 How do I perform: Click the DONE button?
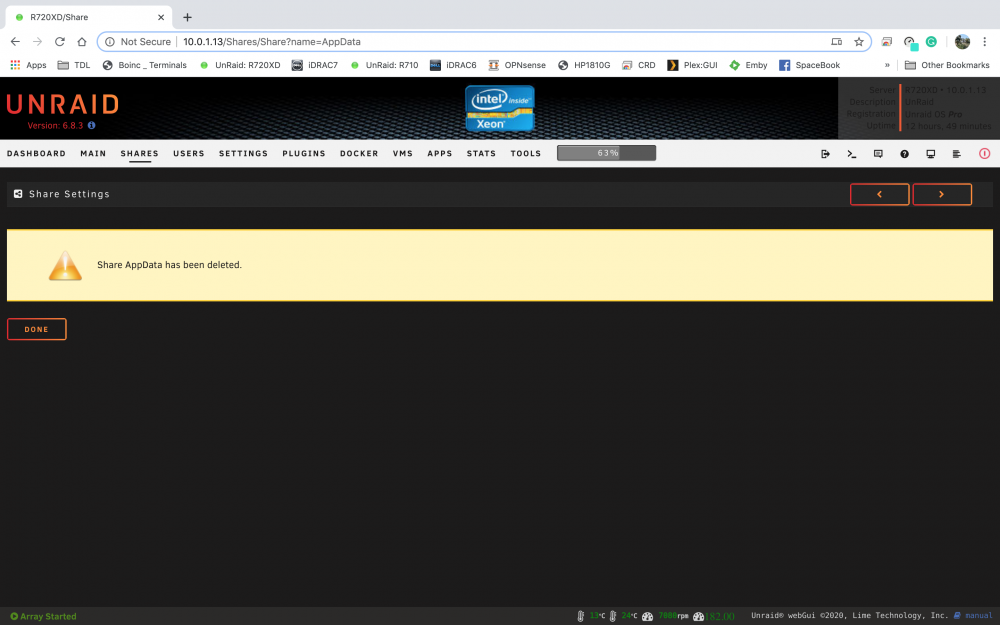point(36,329)
